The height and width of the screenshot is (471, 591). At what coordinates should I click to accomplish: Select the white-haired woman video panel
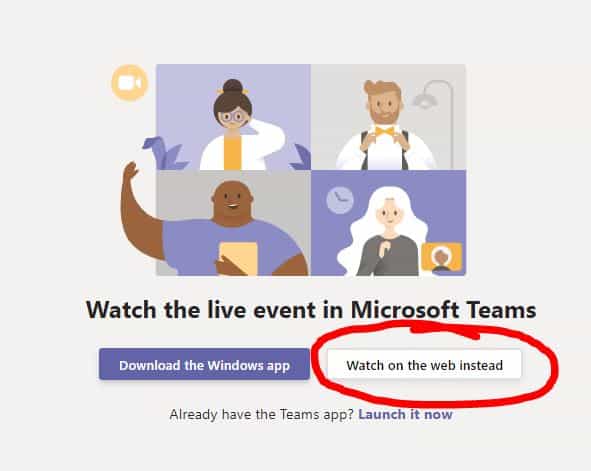tap(388, 223)
